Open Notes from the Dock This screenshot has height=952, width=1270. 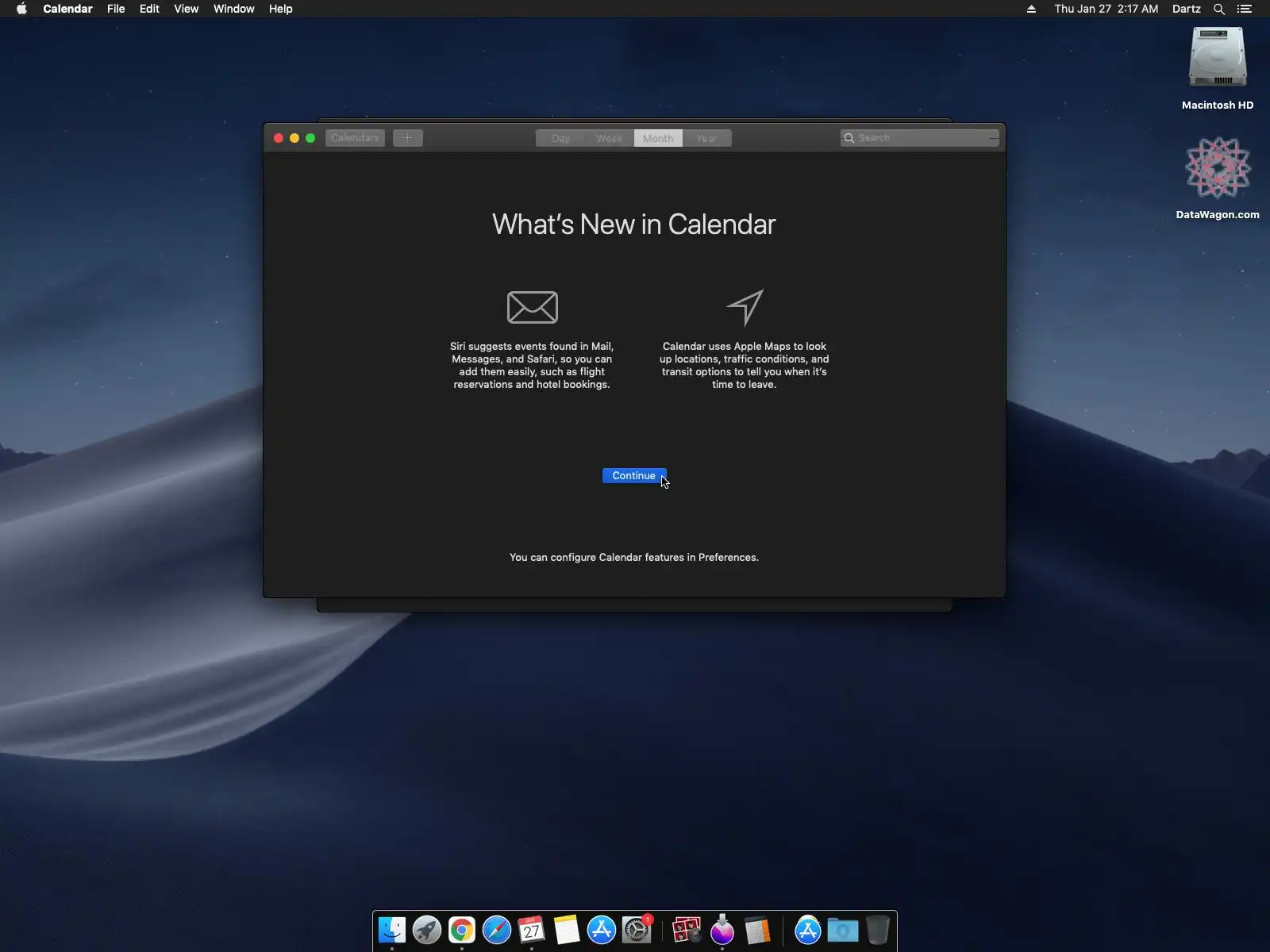[x=567, y=930]
